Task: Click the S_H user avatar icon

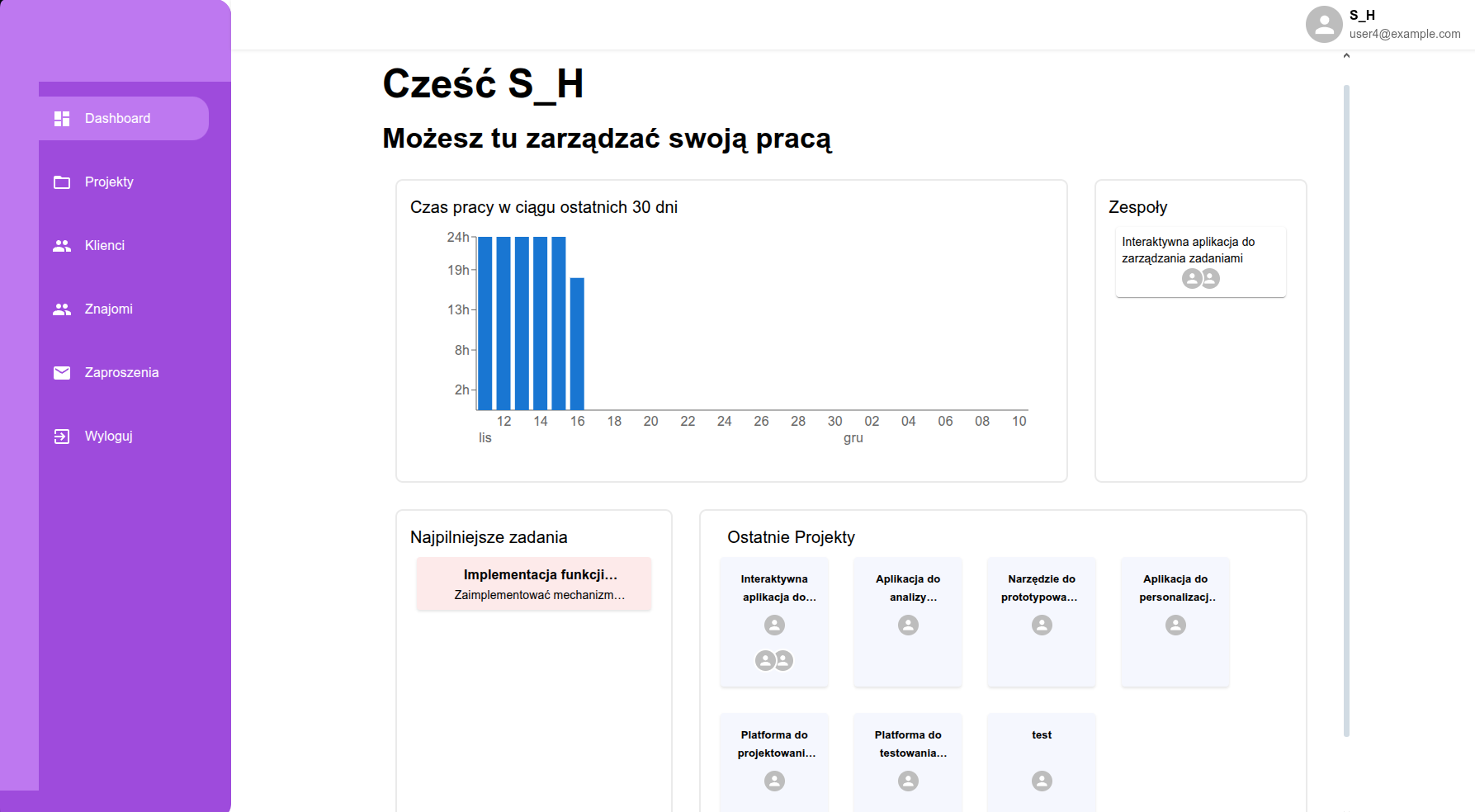Action: (x=1324, y=24)
